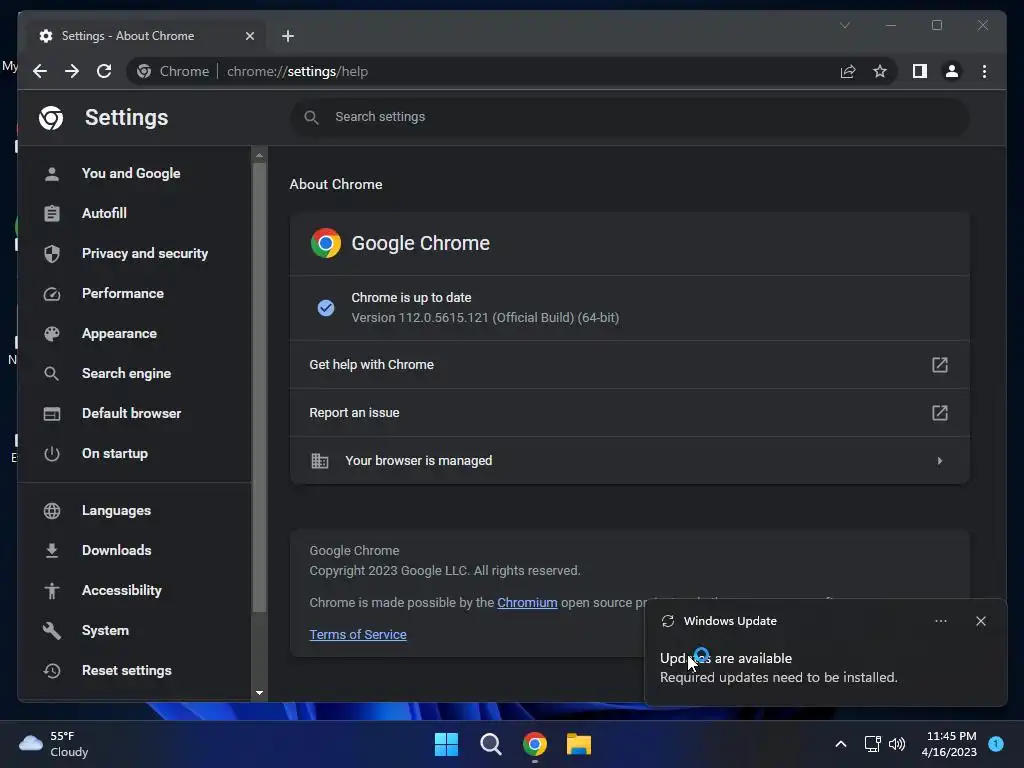1024x768 pixels.
Task: Open the Autofill settings section
Action: click(104, 213)
